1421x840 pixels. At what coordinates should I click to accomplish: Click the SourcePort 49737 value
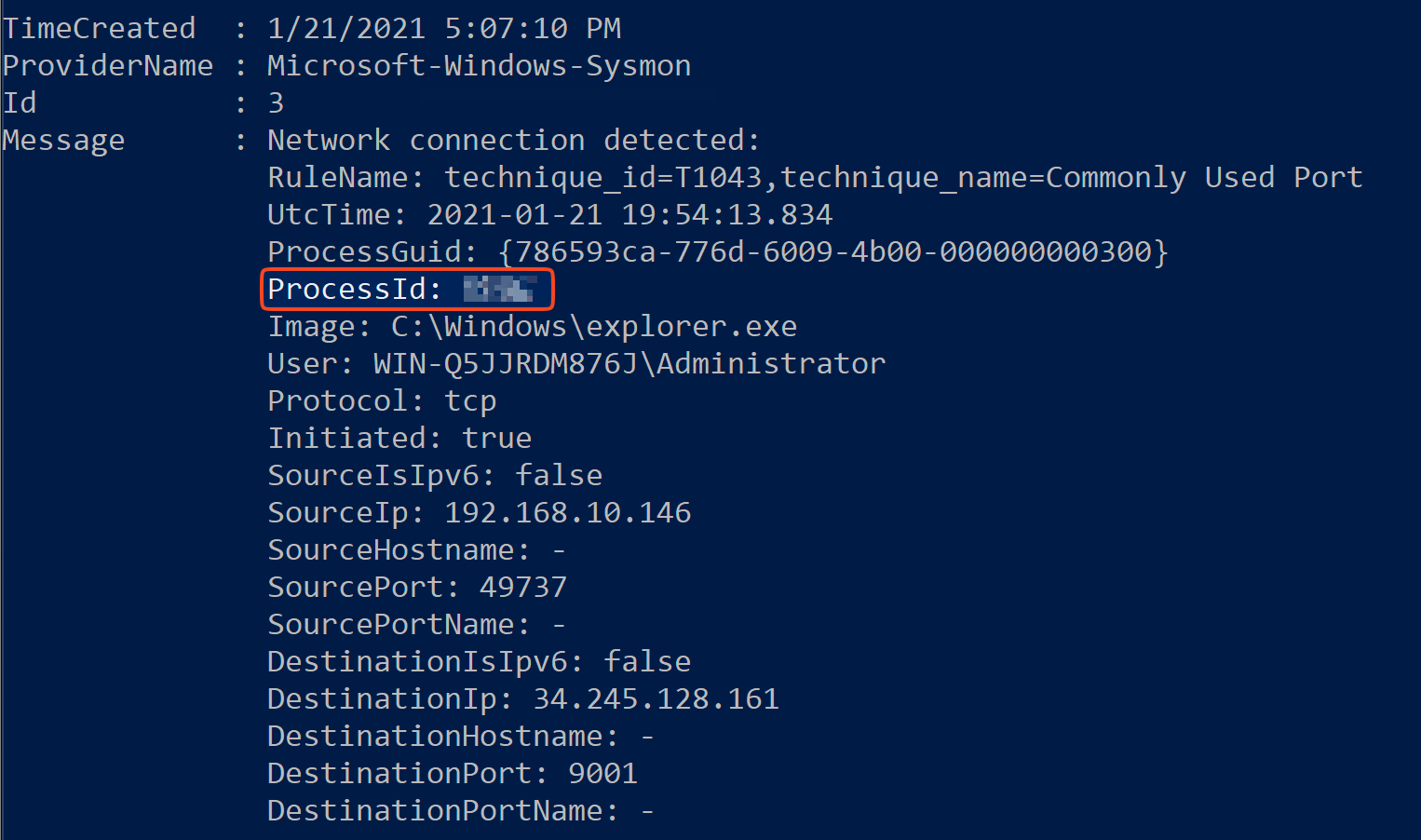pos(522,588)
